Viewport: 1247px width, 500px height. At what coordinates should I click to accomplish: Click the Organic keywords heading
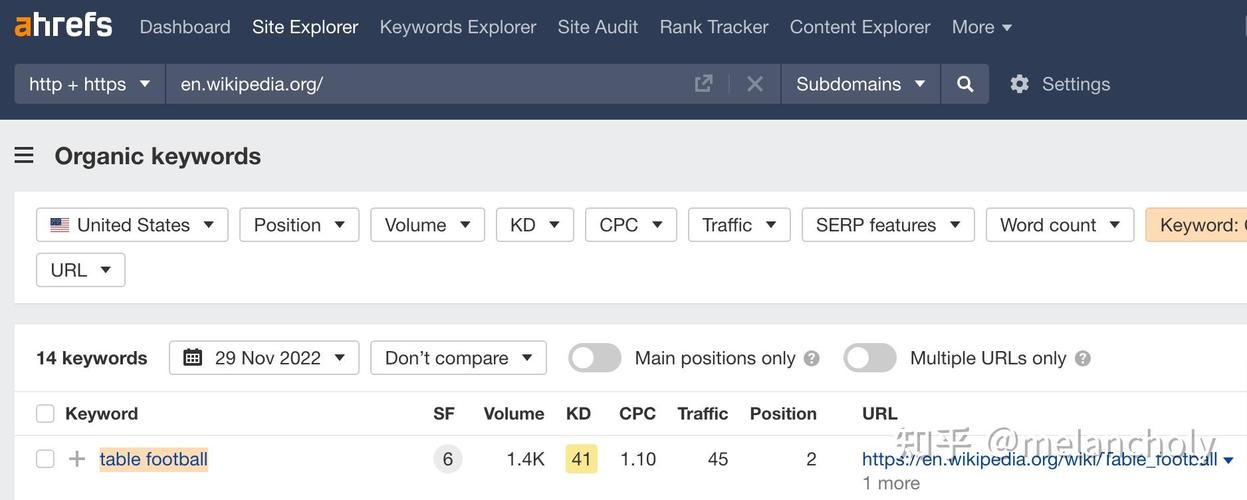[x=158, y=156]
